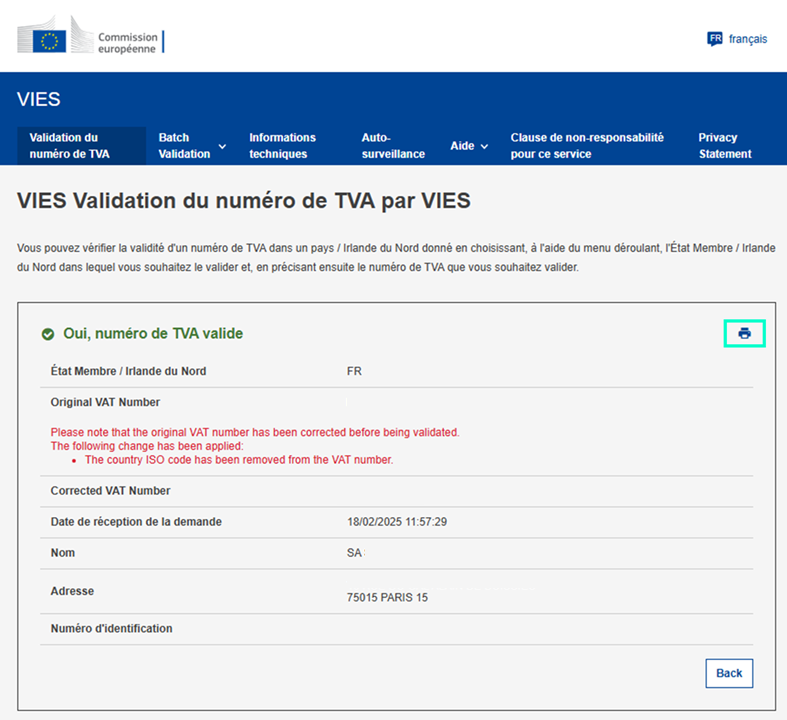Click the address text 75015 PARIS 15
787x720 pixels.
click(x=387, y=598)
